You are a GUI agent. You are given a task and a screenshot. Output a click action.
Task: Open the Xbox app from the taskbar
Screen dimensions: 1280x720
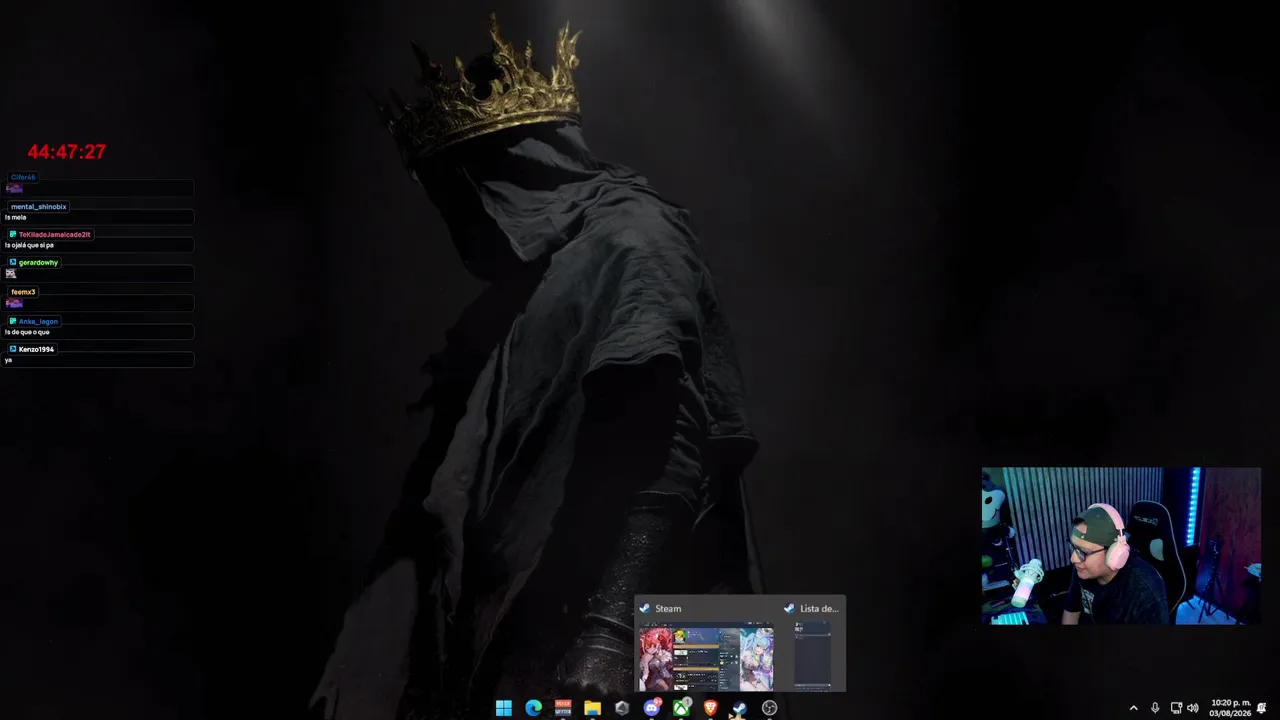point(681,708)
